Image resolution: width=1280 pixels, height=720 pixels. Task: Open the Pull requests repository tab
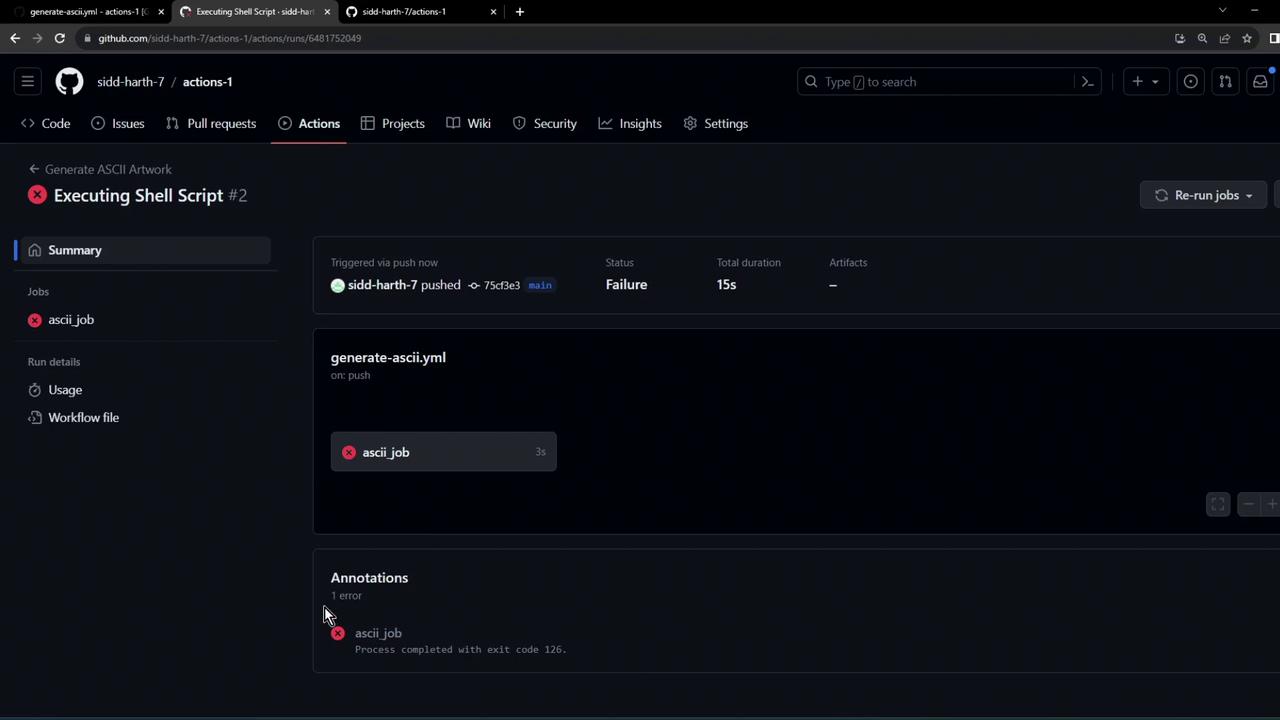pyautogui.click(x=211, y=123)
